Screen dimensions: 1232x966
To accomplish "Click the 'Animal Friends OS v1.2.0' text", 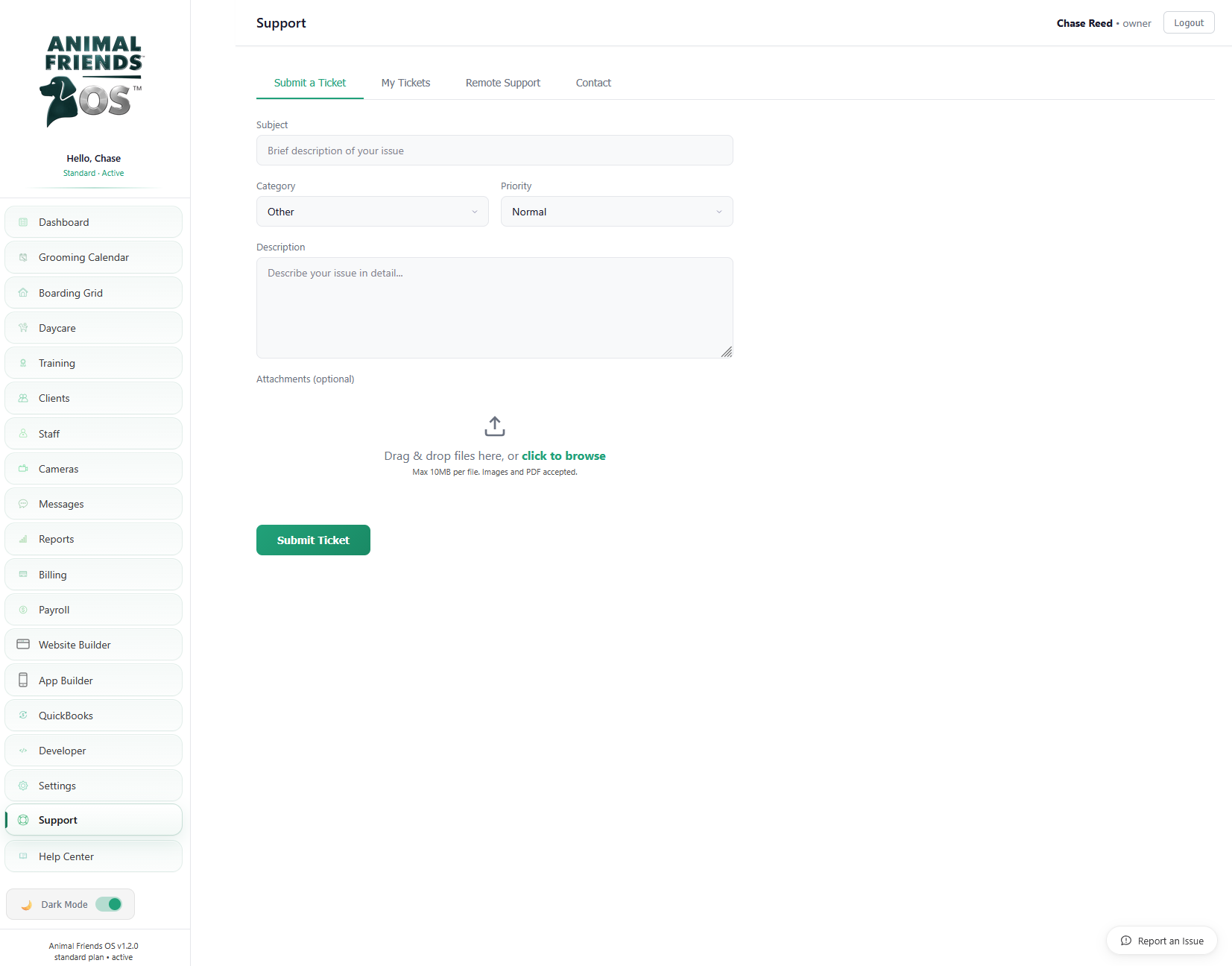I will coord(93,946).
